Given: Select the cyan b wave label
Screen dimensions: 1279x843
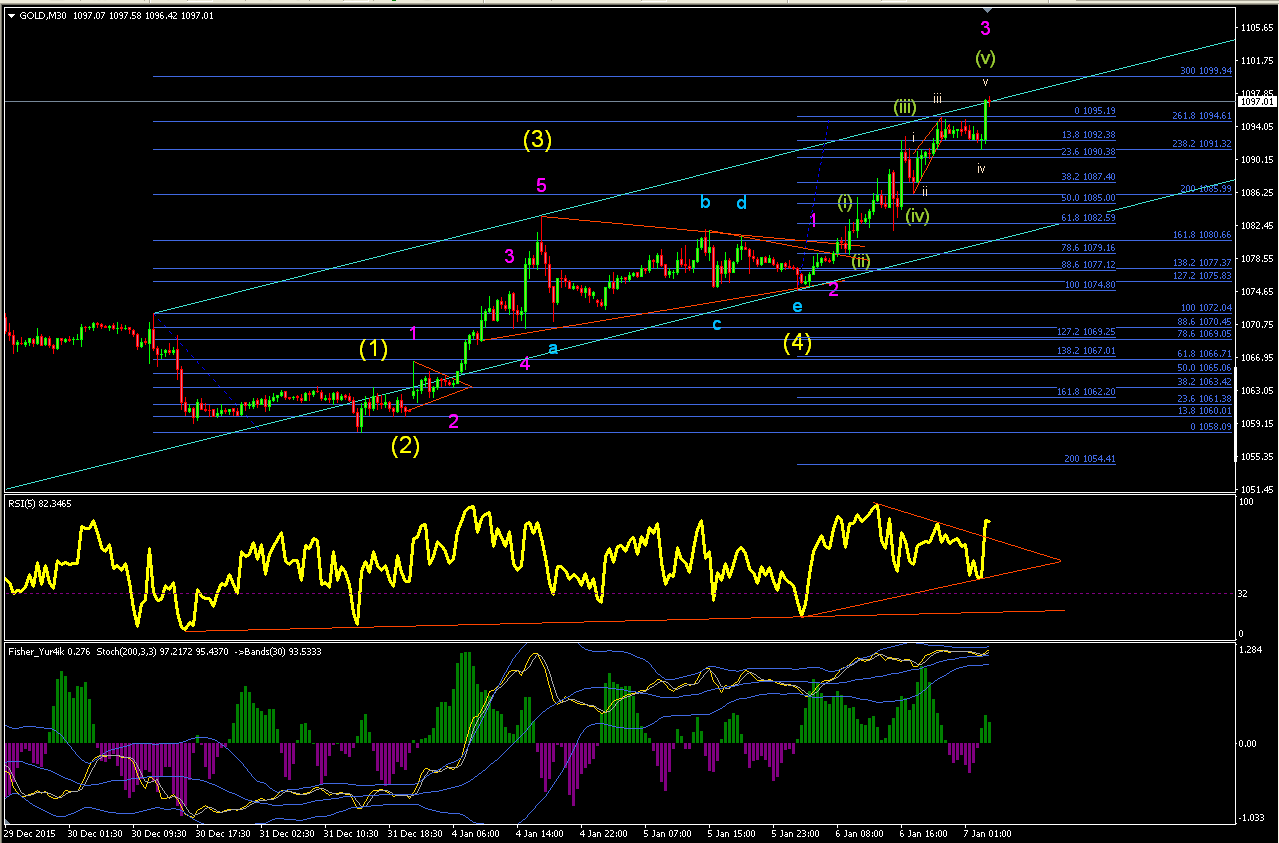Looking at the screenshot, I should pyautogui.click(x=705, y=202).
